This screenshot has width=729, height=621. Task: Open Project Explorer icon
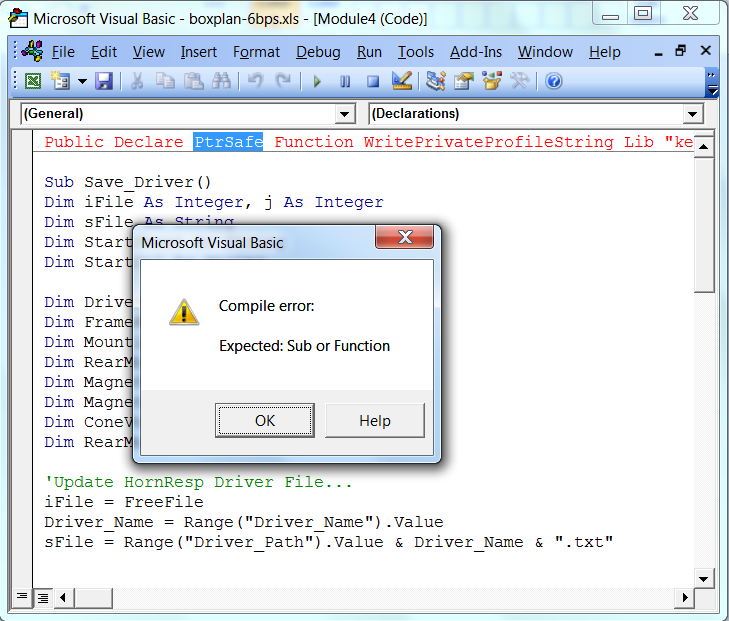coord(436,81)
